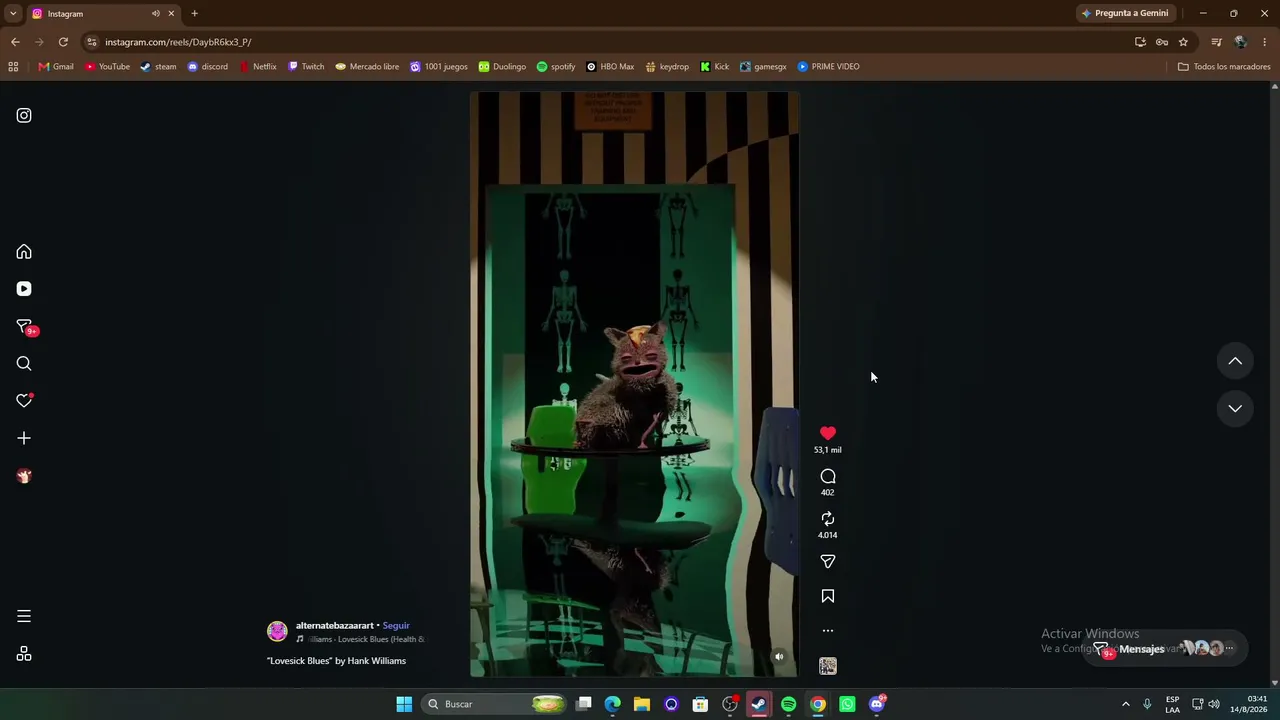Go to the previous reel

1235,361
